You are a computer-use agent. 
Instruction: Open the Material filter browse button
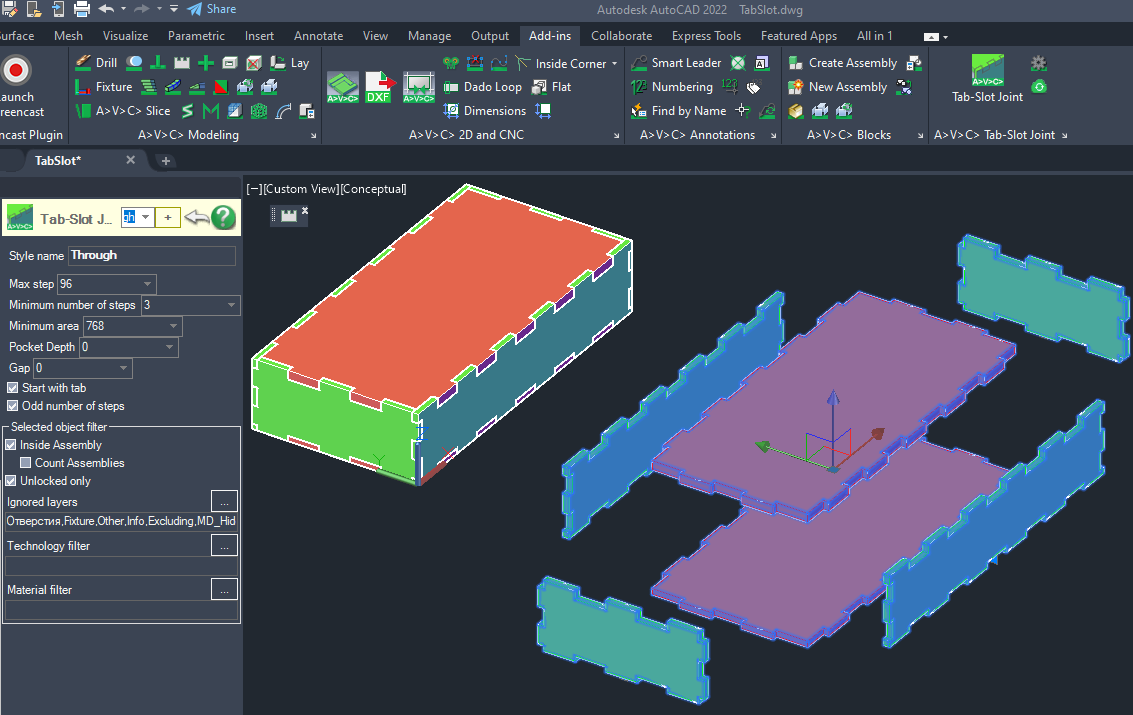(x=224, y=589)
